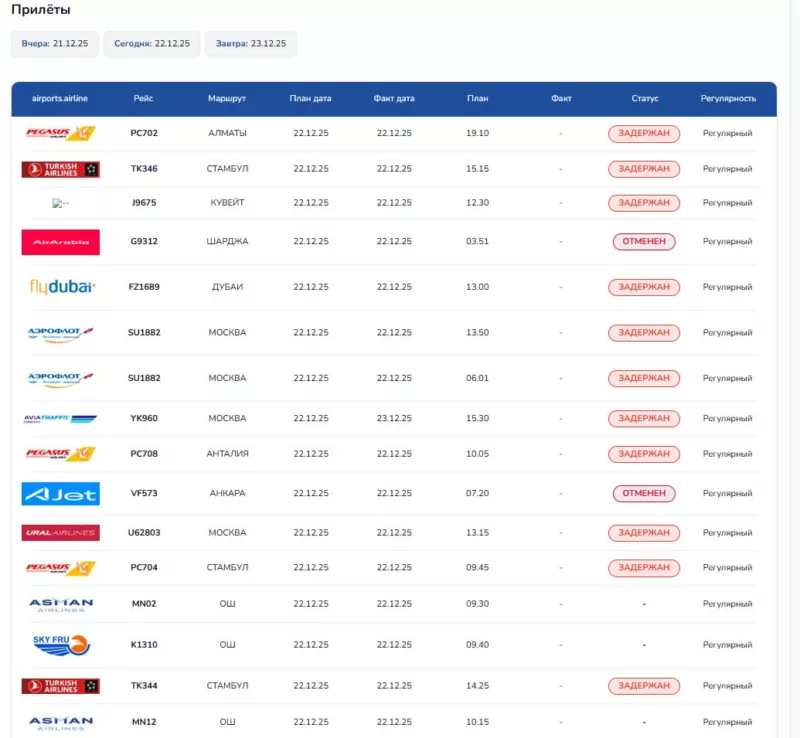800x738 pixels.
Task: Click the Air Arabia logo
Action: coord(60,242)
